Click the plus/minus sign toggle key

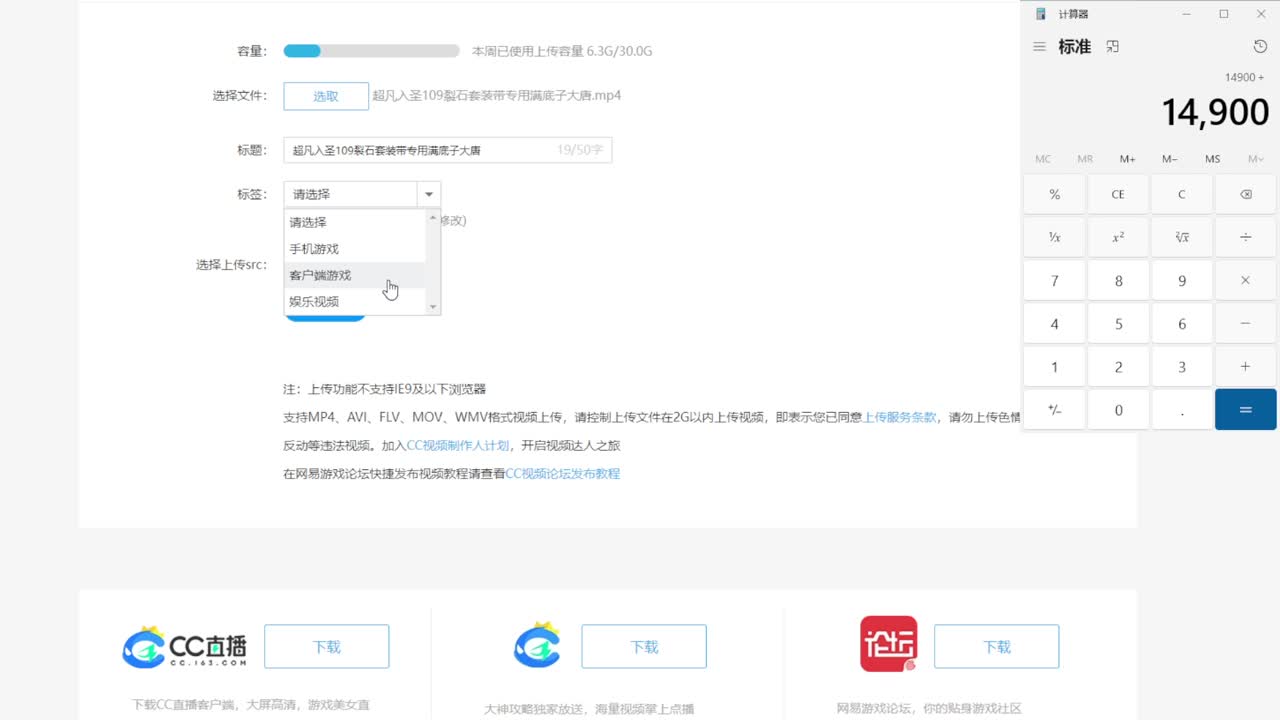click(x=1054, y=410)
